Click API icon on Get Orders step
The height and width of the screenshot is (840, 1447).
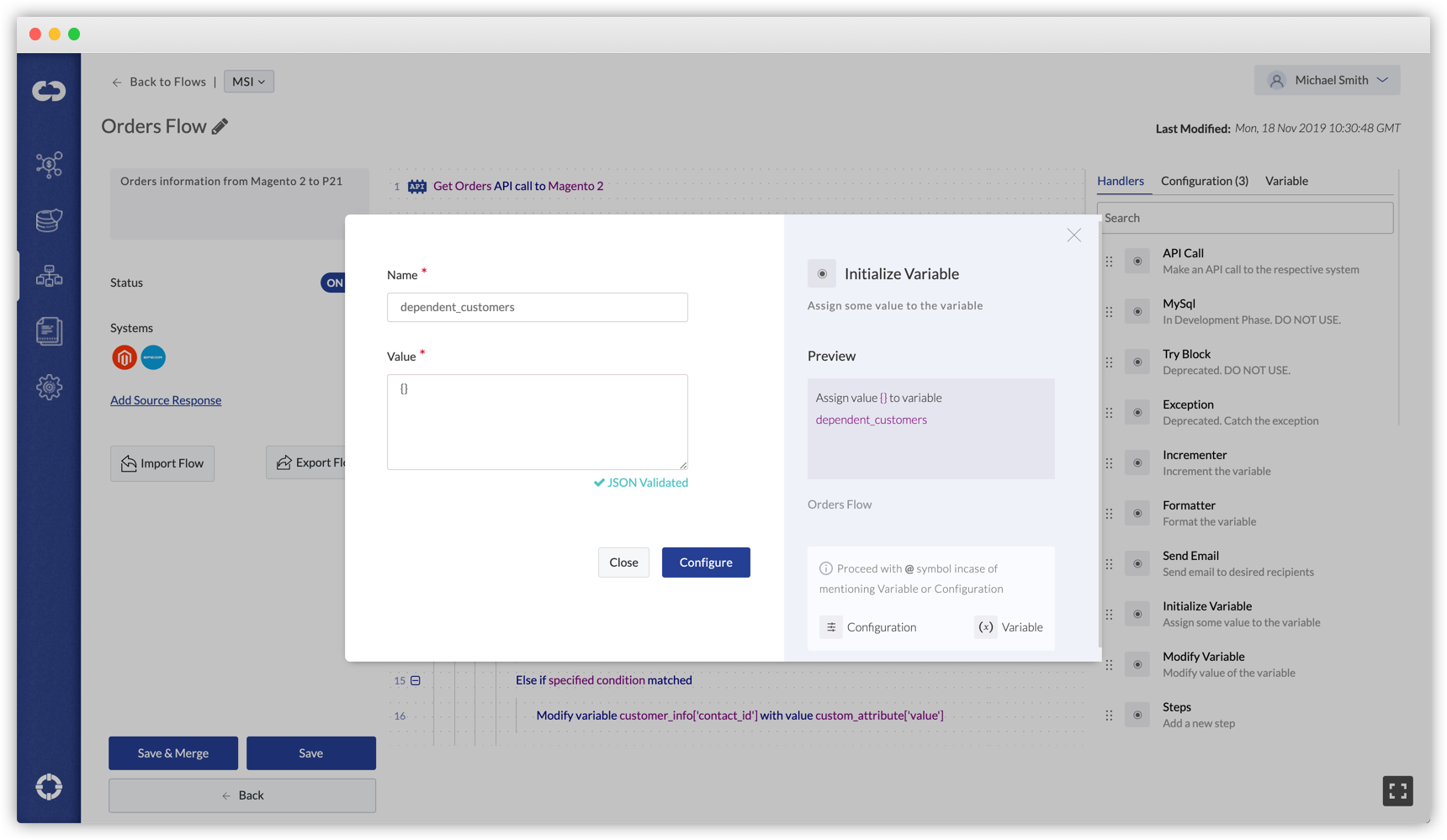[417, 187]
